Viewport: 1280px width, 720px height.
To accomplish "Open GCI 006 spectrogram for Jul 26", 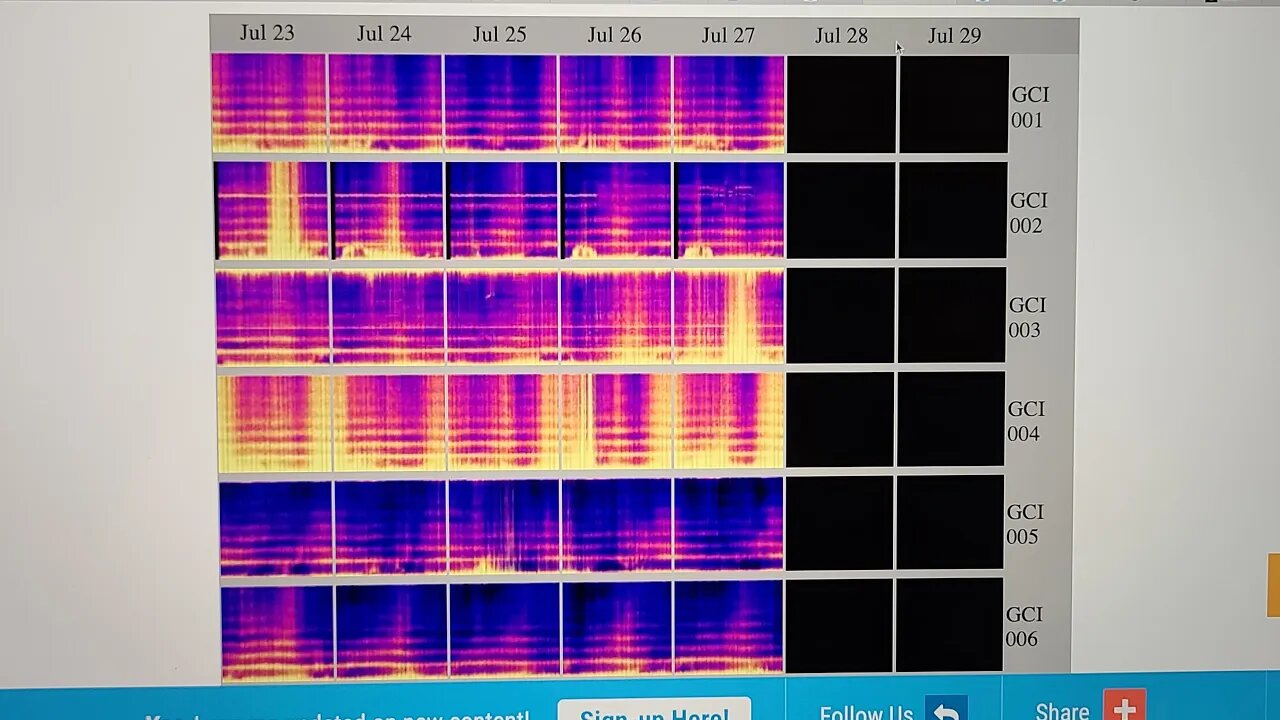I will [x=618, y=629].
